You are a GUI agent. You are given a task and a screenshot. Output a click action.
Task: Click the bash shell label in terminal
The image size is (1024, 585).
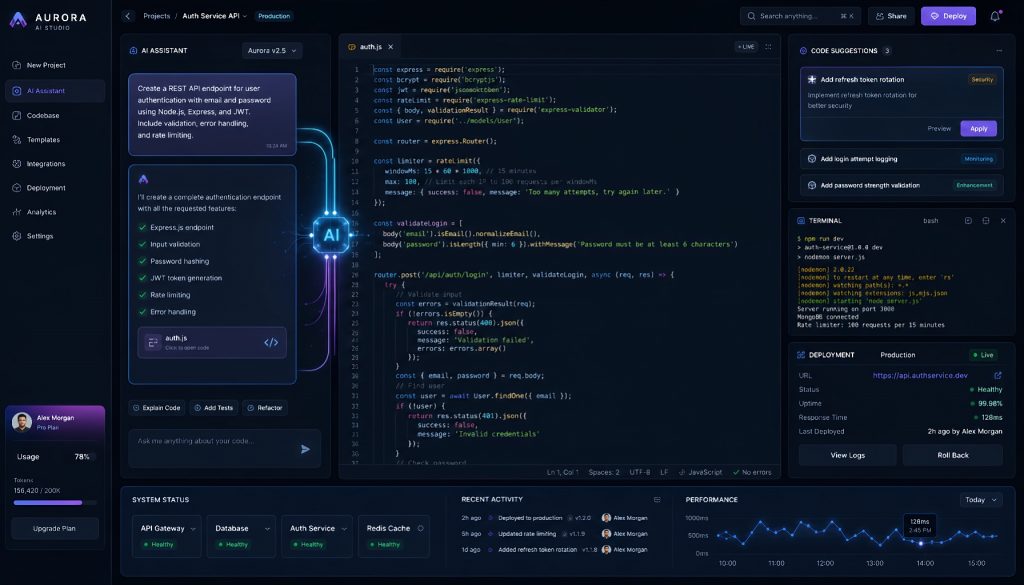pyautogui.click(x=931, y=221)
